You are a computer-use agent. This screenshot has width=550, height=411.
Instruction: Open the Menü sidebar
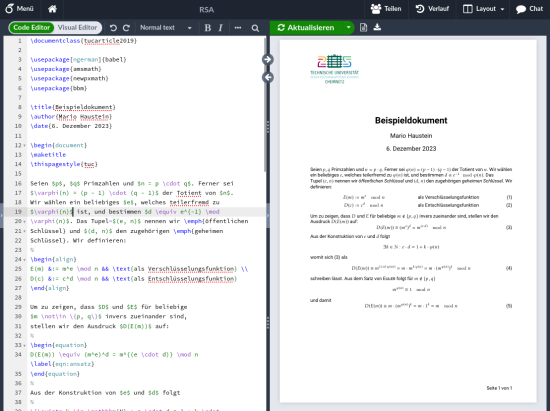20,8
